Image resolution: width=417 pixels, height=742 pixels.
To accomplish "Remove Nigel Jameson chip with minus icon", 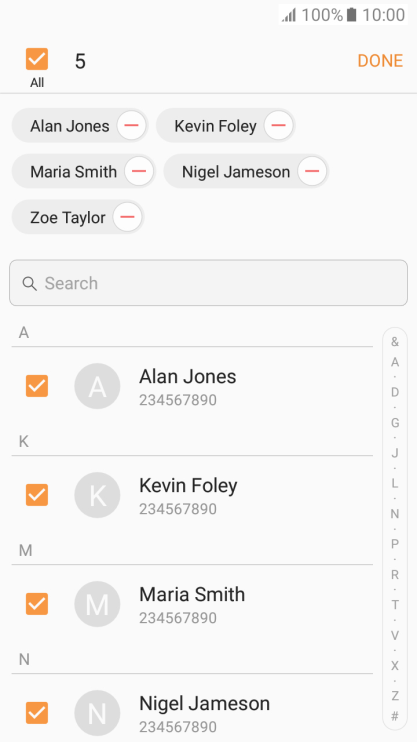I will point(311,171).
